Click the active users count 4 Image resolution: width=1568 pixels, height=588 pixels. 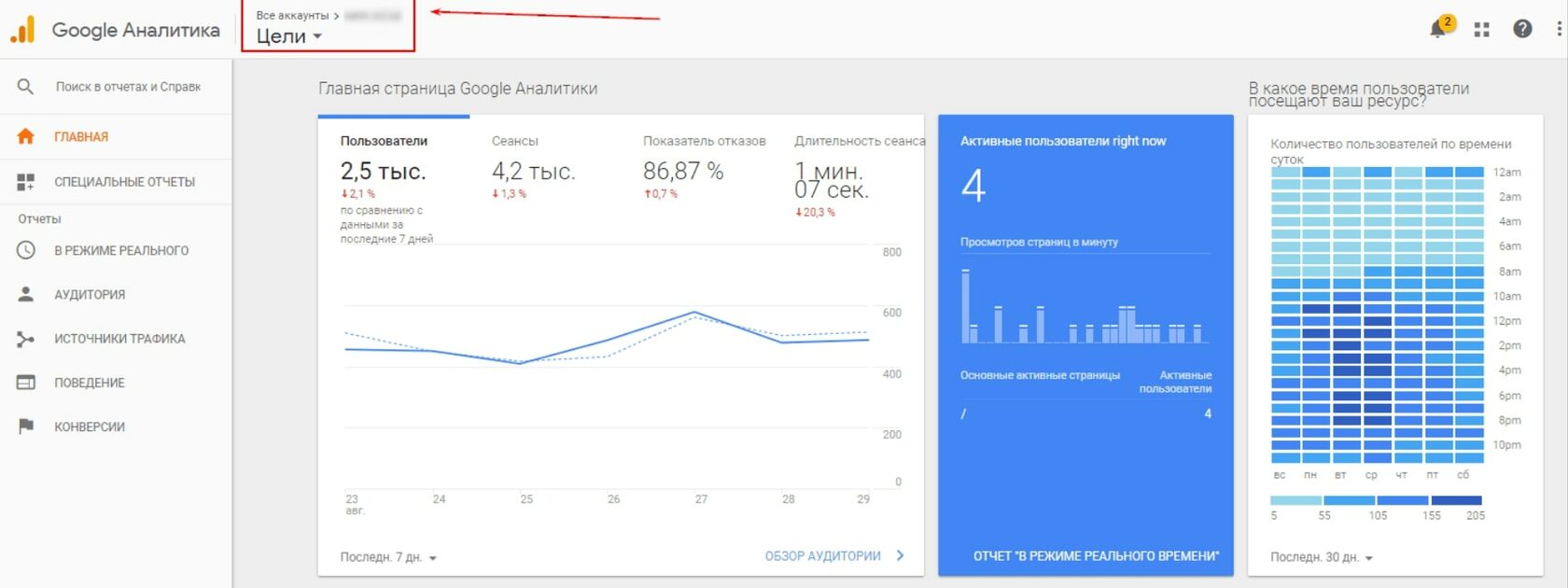(973, 185)
